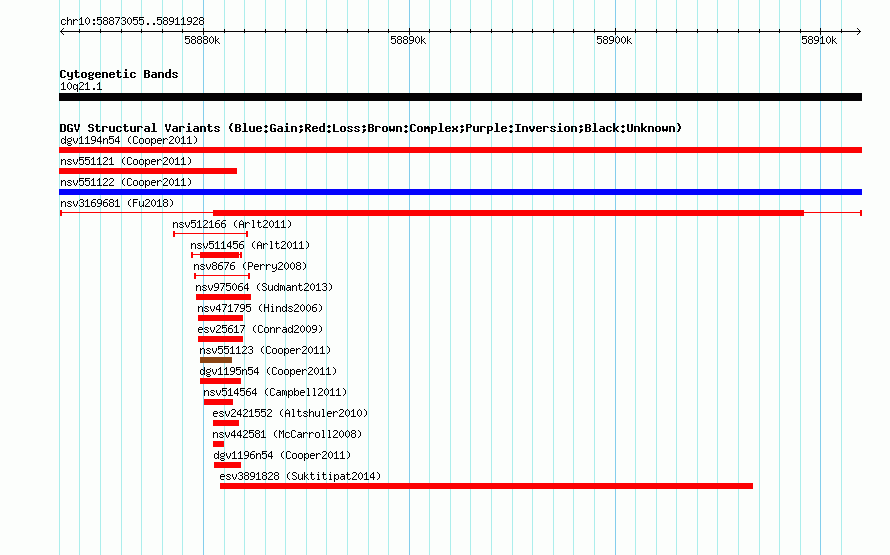Click the nsv512166 (Arlt2011) label
This screenshot has height=555, width=890.
[x=232, y=224]
